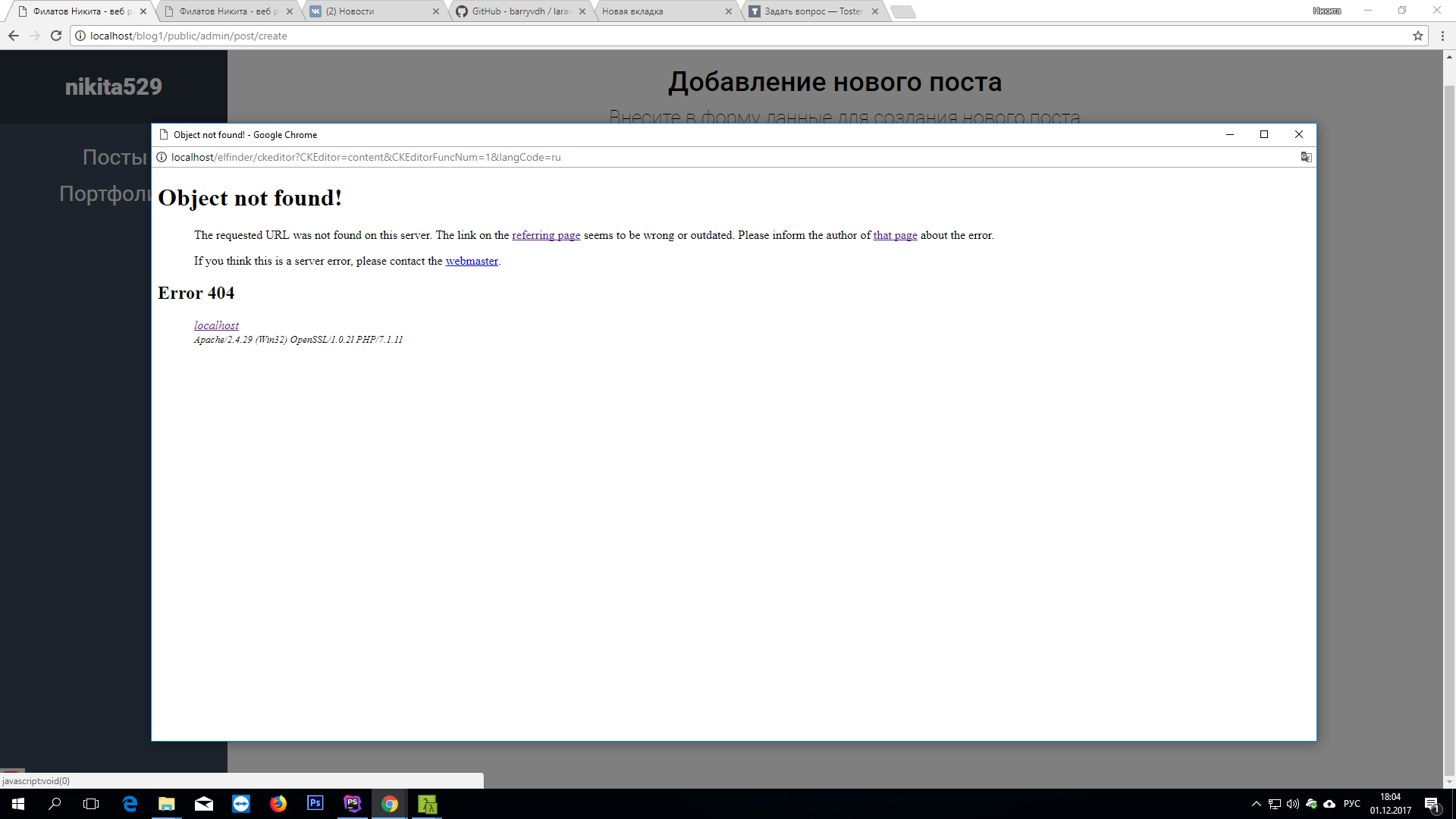Viewport: 1456px width, 819px height.
Task: Open network icon in system tray
Action: point(1275,804)
